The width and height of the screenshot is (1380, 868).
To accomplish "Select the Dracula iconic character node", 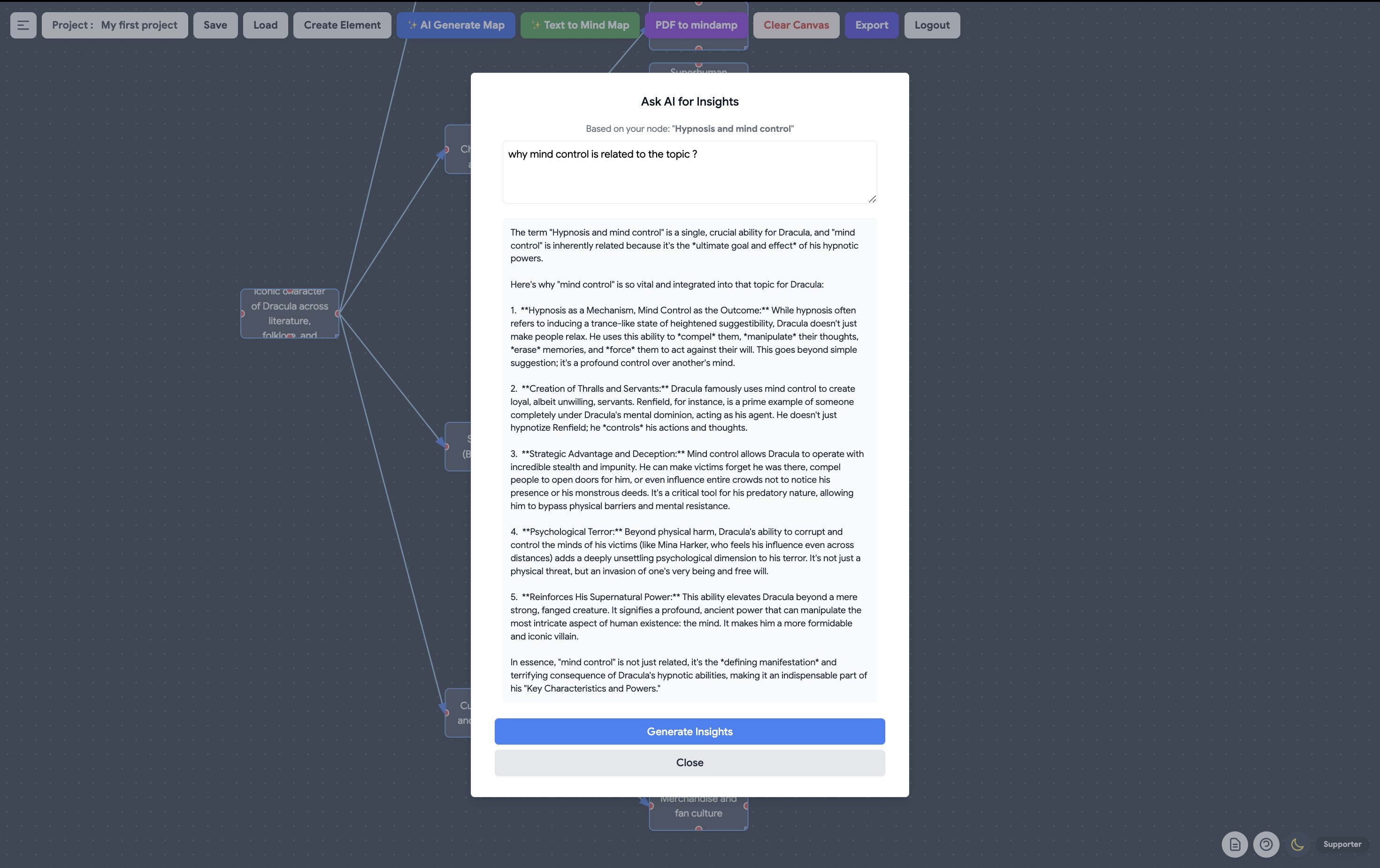I will (x=290, y=313).
